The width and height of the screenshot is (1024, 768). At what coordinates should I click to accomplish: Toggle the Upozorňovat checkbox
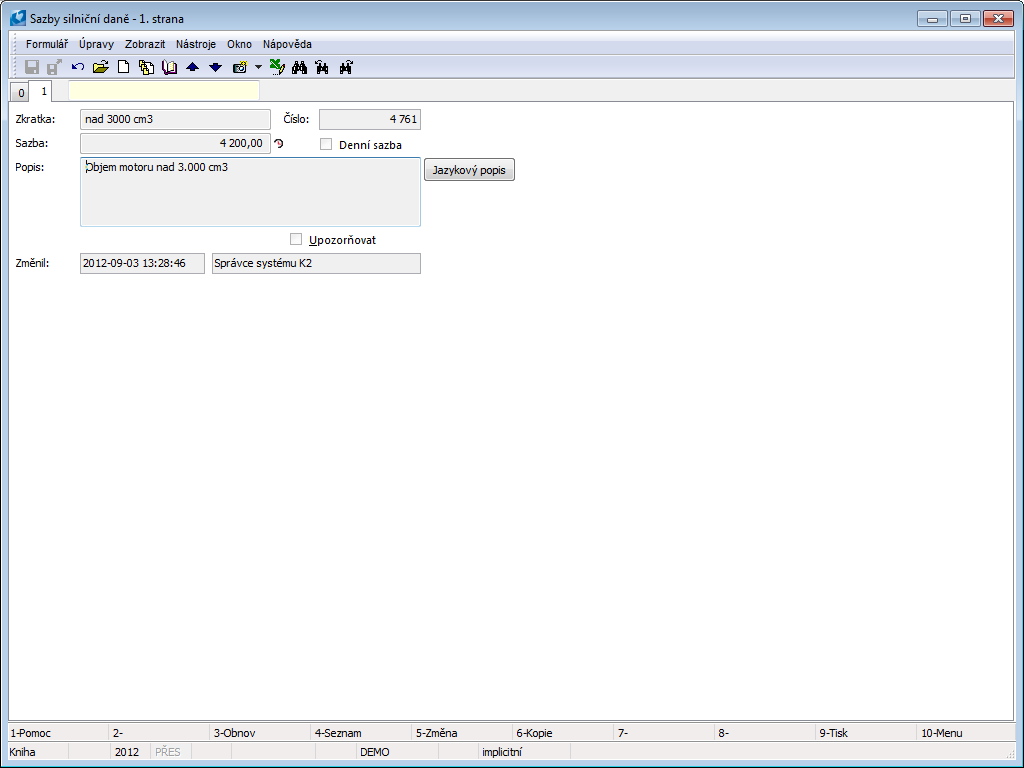pos(296,239)
